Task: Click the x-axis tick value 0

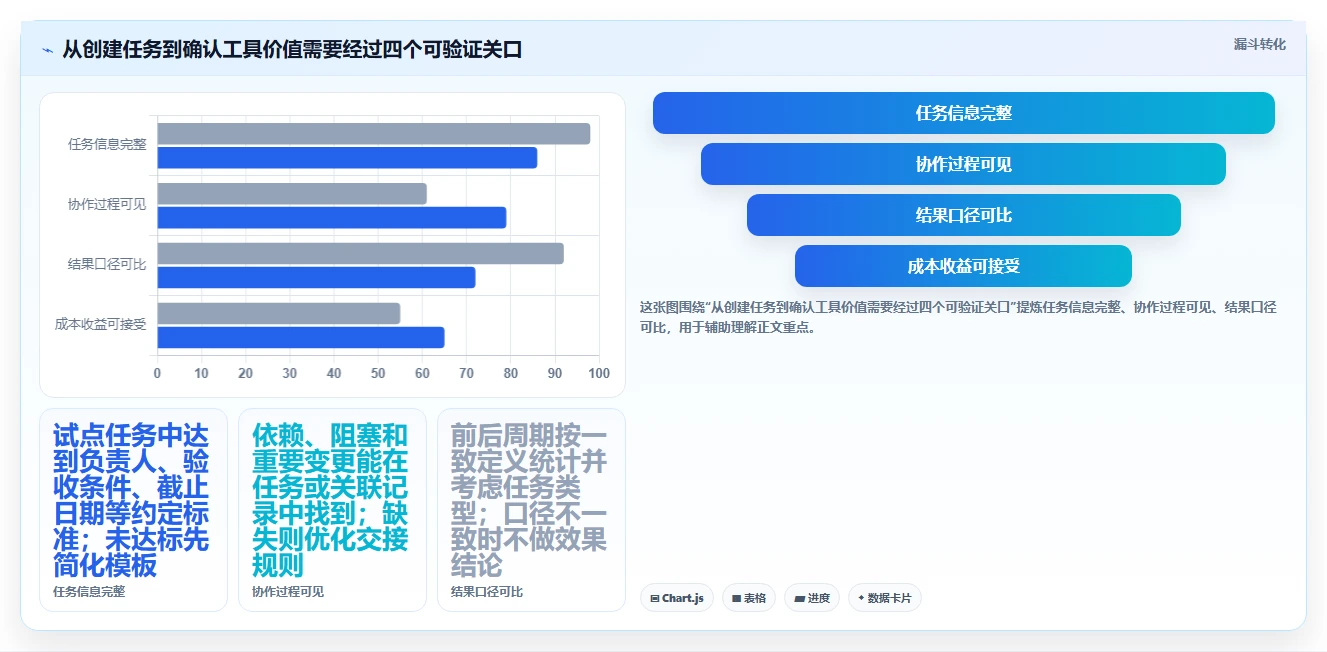Action: pos(157,374)
